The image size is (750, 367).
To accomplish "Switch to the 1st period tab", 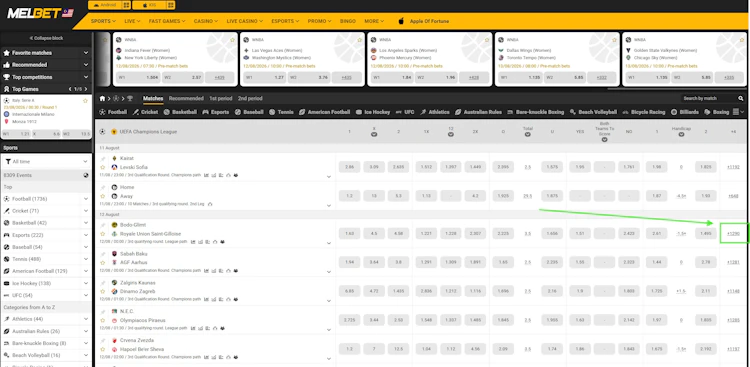I will 221,99.
